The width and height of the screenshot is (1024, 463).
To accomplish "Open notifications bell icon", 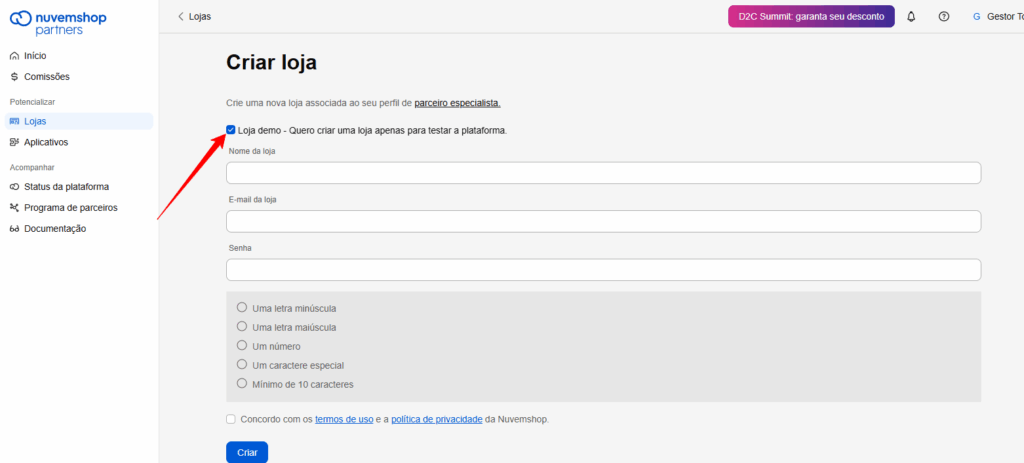I will click(911, 17).
